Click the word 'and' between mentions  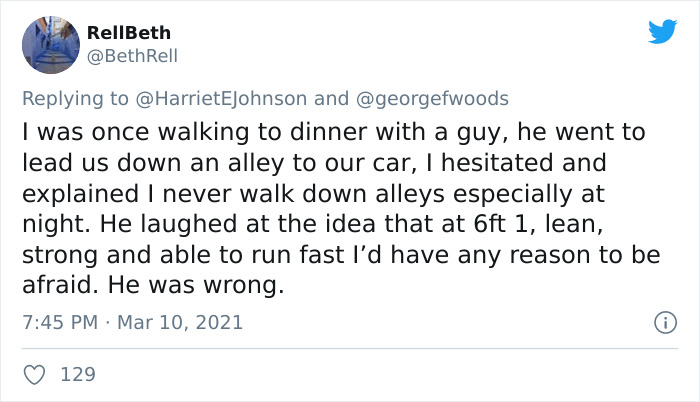[x=331, y=99]
